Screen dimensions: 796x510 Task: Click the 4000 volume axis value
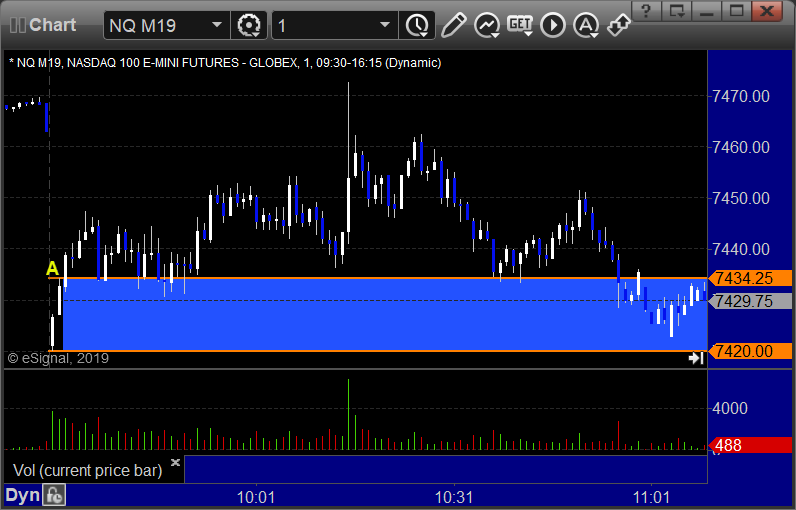[729, 408]
